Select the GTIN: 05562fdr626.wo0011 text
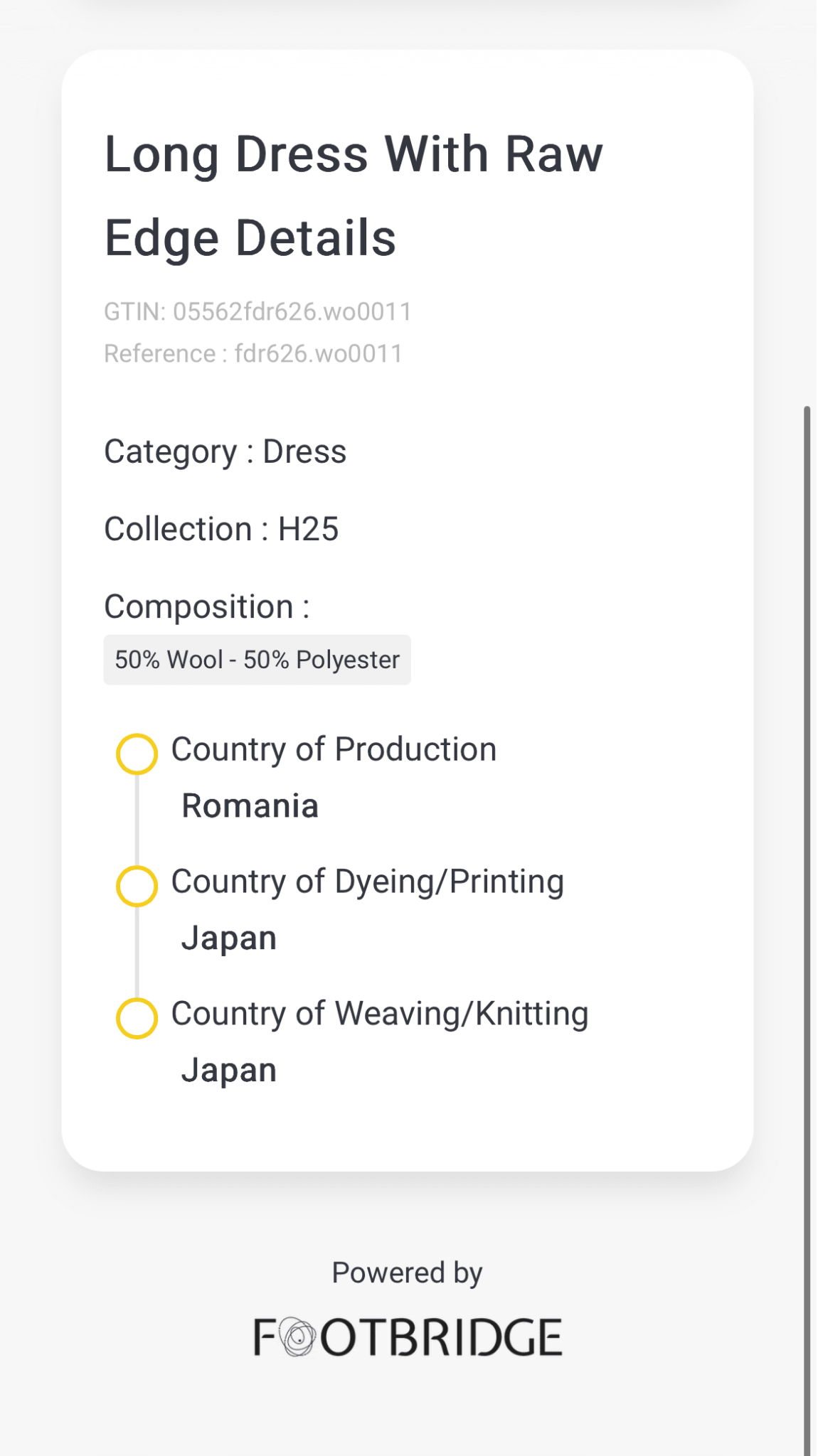818x1456 pixels. tap(257, 311)
